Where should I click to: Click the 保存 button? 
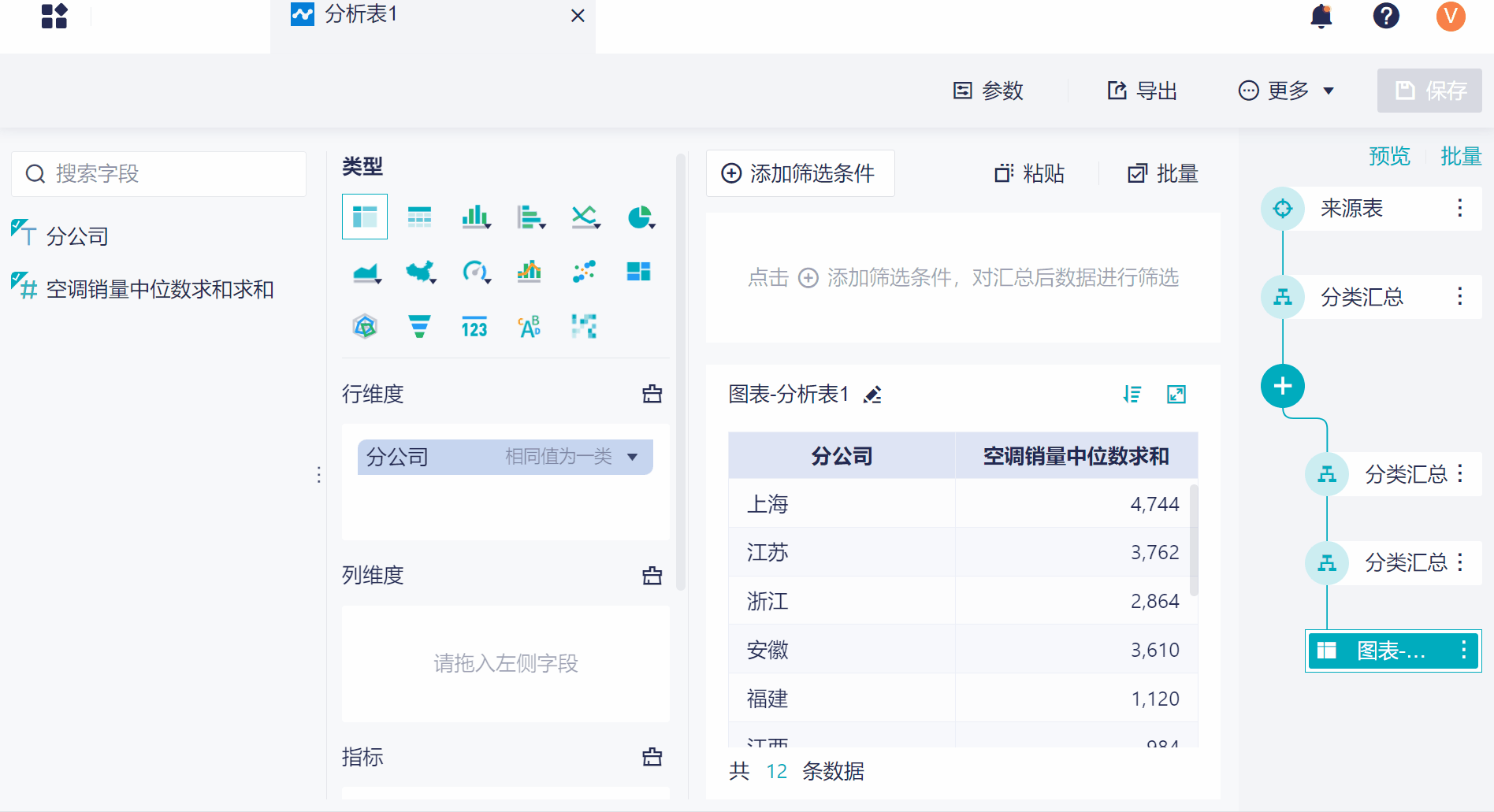1429,91
